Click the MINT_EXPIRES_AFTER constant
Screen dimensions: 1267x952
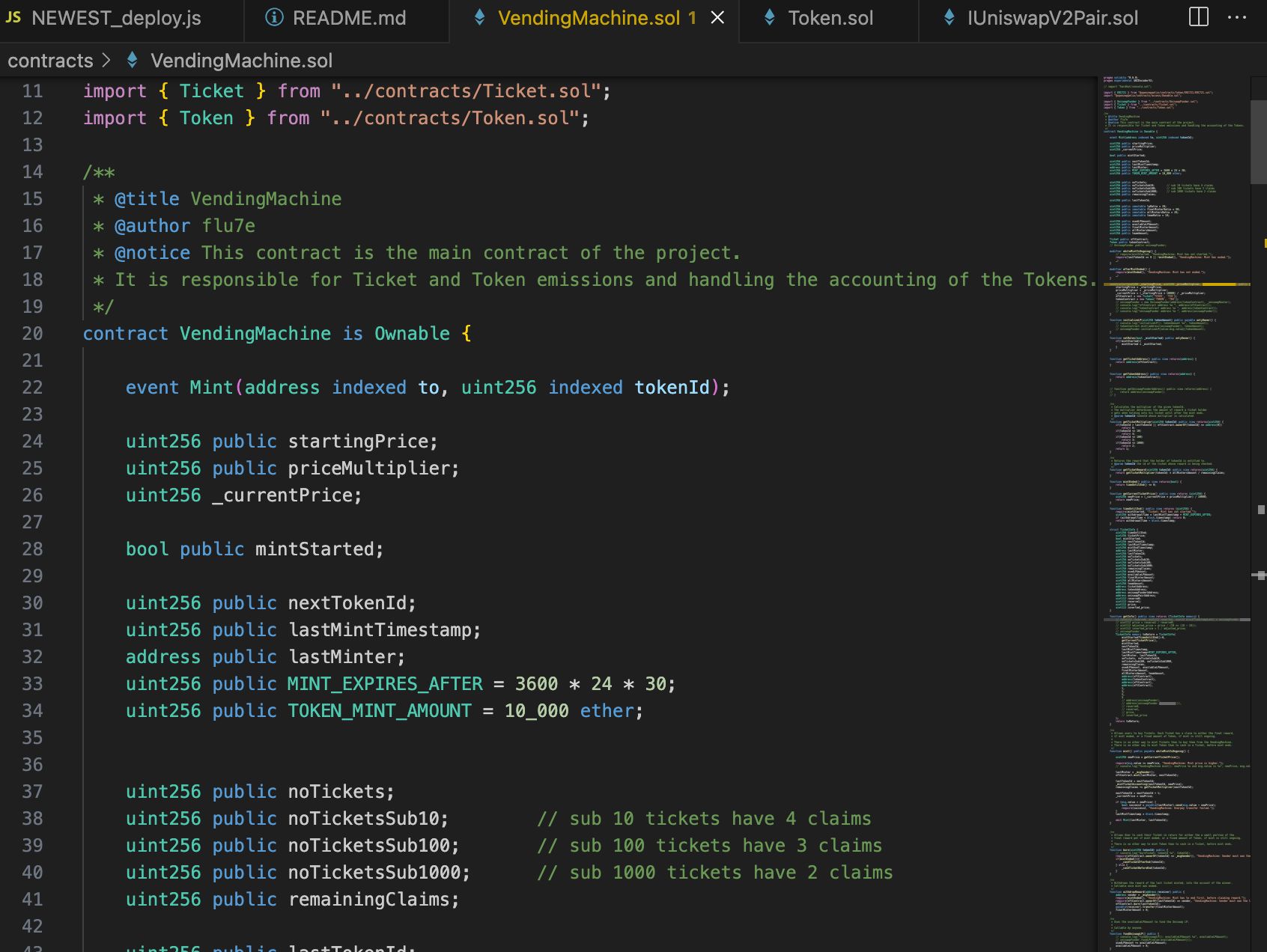coord(385,684)
